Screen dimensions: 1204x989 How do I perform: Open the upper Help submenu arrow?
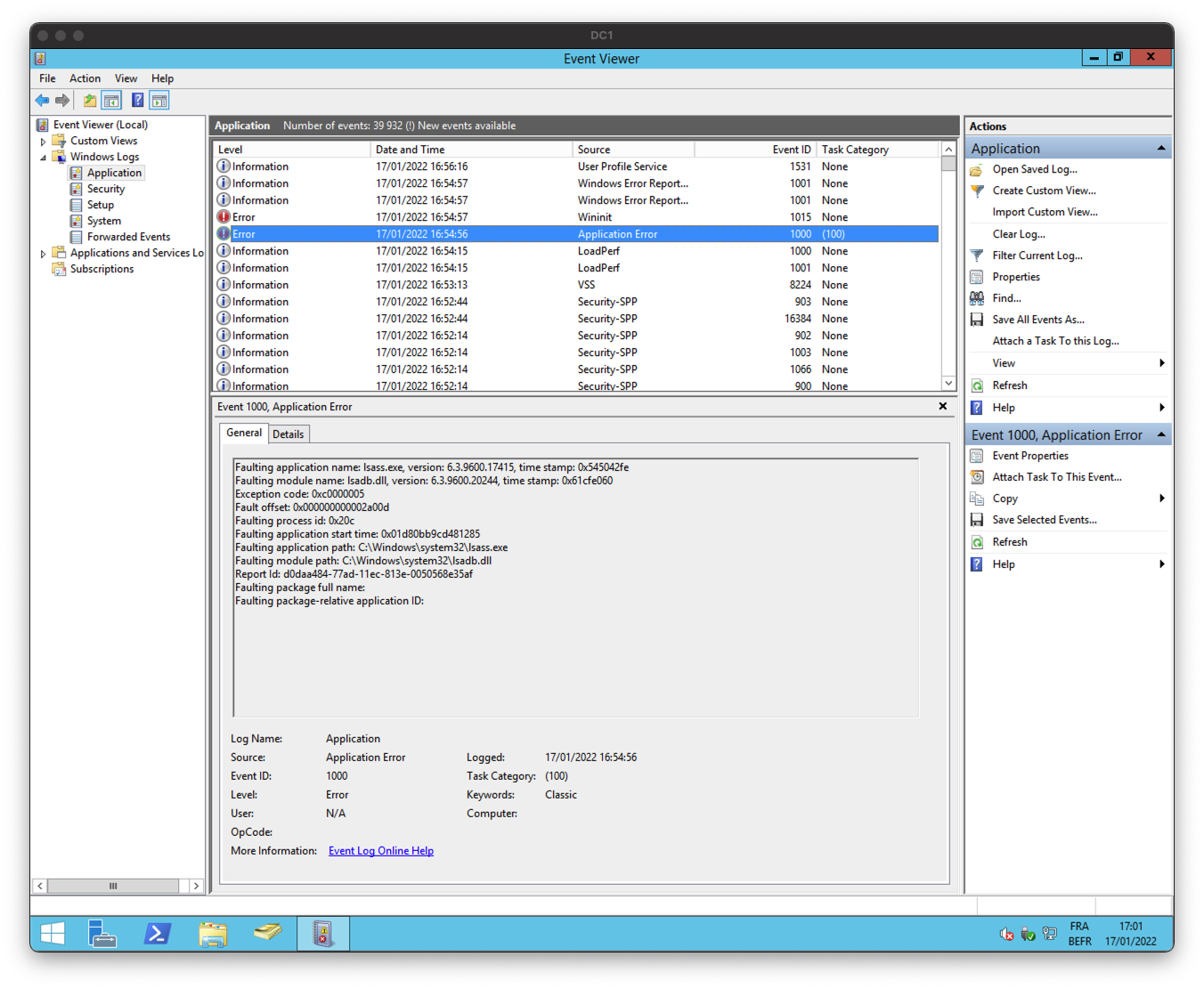click(x=1162, y=408)
